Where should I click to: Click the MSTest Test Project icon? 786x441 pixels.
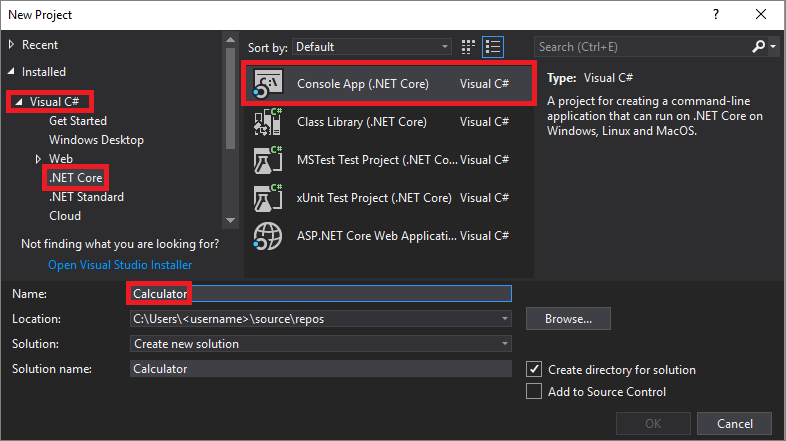pos(268,160)
